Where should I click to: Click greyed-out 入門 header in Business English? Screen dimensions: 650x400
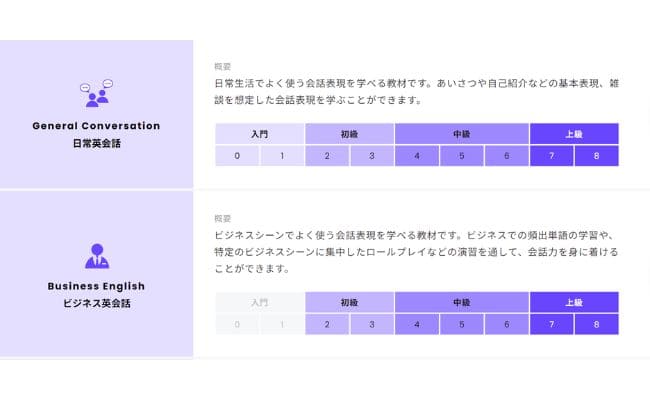(x=260, y=303)
